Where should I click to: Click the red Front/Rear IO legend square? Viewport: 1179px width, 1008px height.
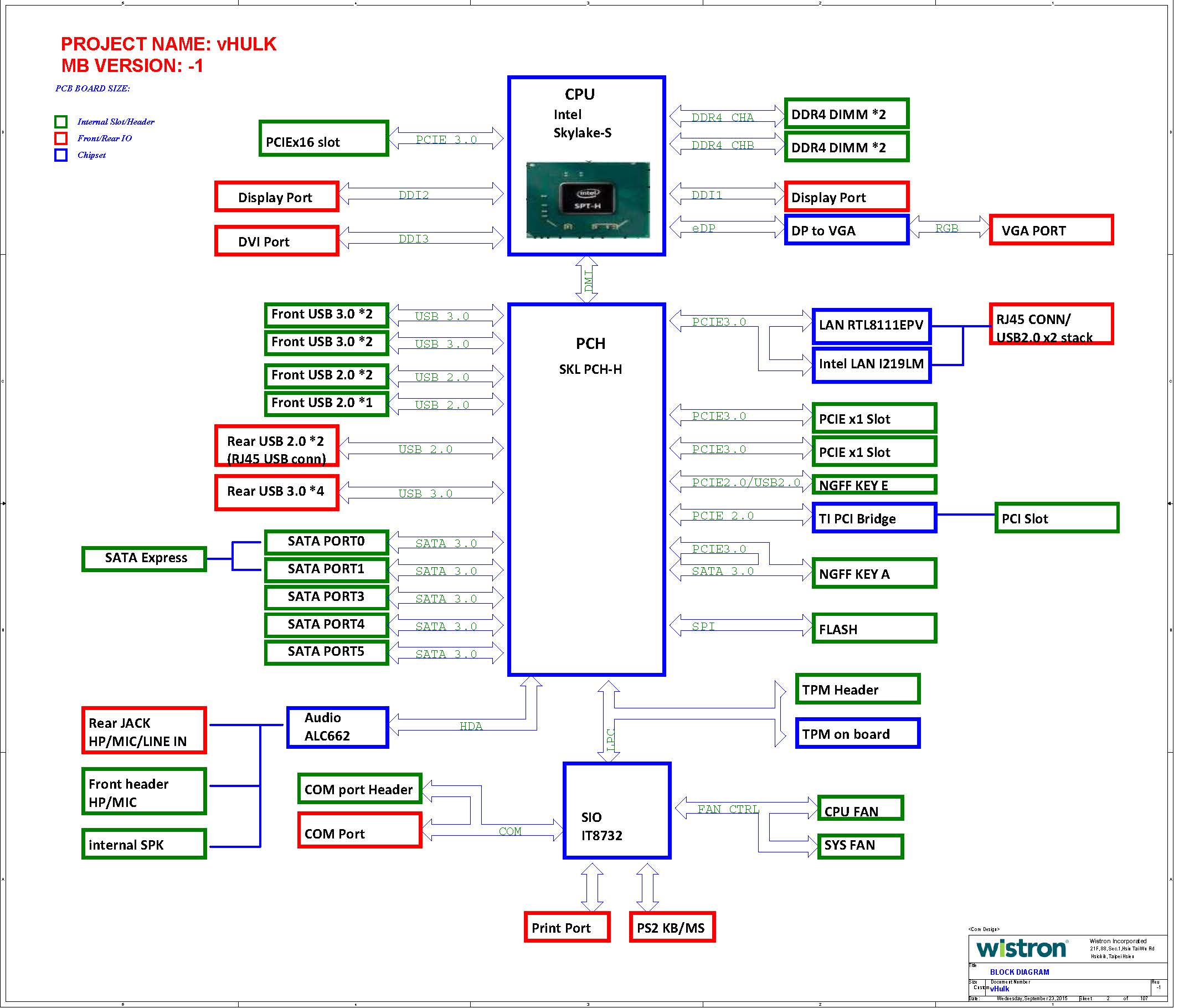coord(61,138)
